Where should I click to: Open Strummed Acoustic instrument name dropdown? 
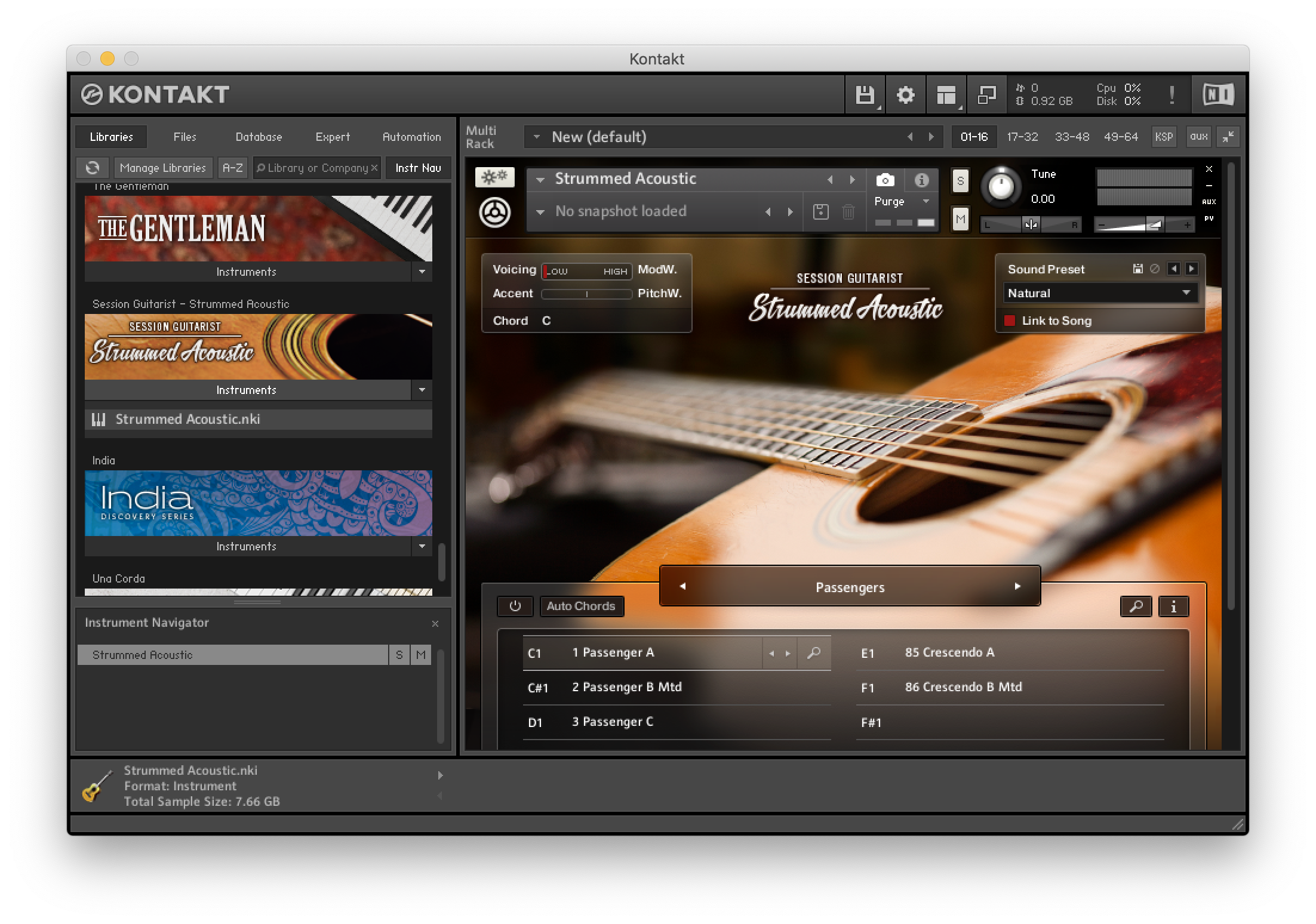click(540, 179)
